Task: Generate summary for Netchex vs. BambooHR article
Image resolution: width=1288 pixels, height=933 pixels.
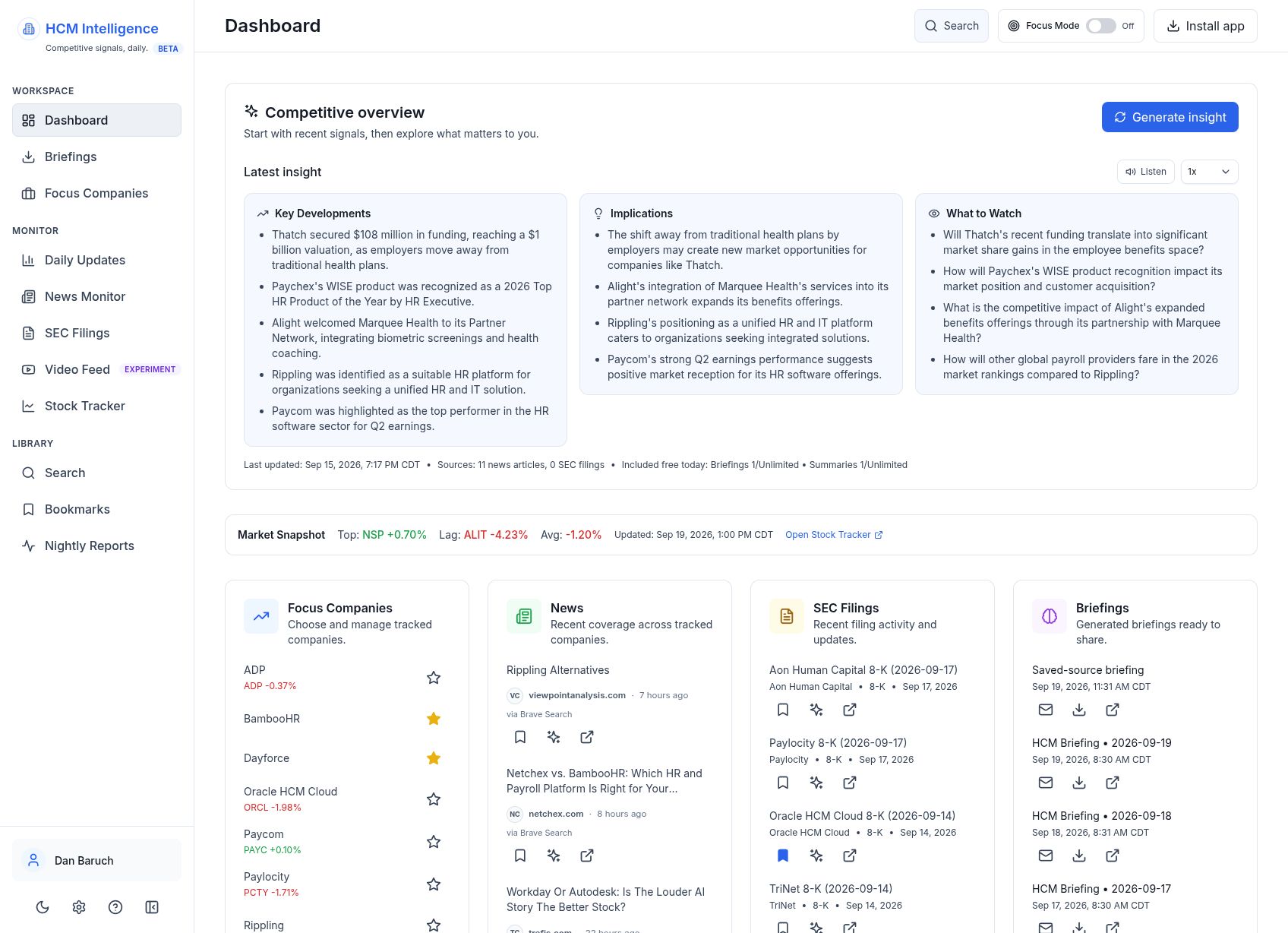Action: point(554,856)
